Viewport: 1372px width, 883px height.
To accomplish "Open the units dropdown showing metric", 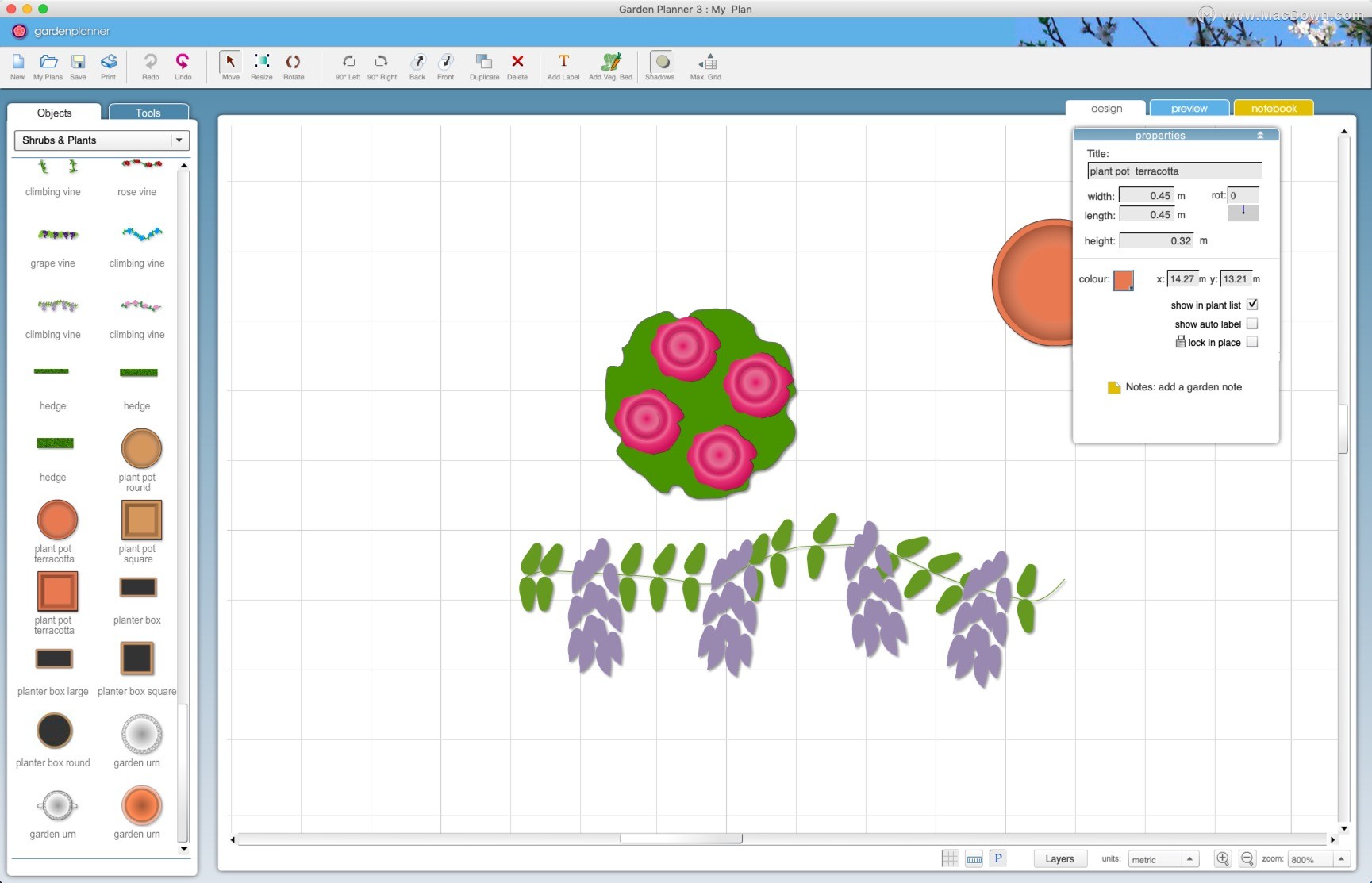I will pyautogui.click(x=1163, y=858).
